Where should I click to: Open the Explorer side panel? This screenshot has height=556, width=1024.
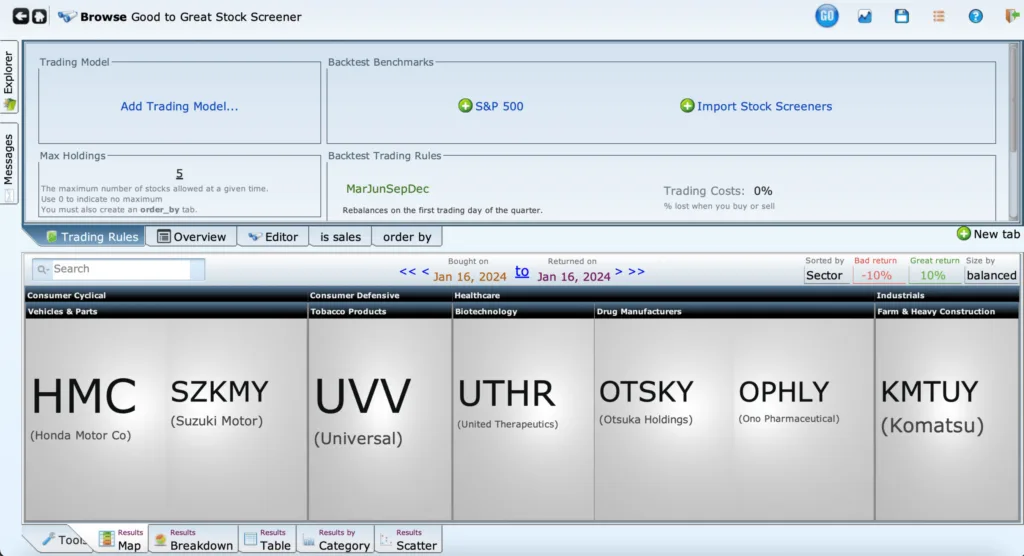point(9,78)
